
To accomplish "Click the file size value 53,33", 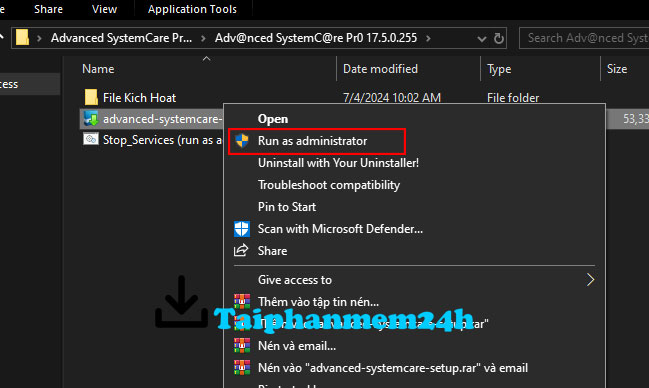I will click(x=636, y=119).
